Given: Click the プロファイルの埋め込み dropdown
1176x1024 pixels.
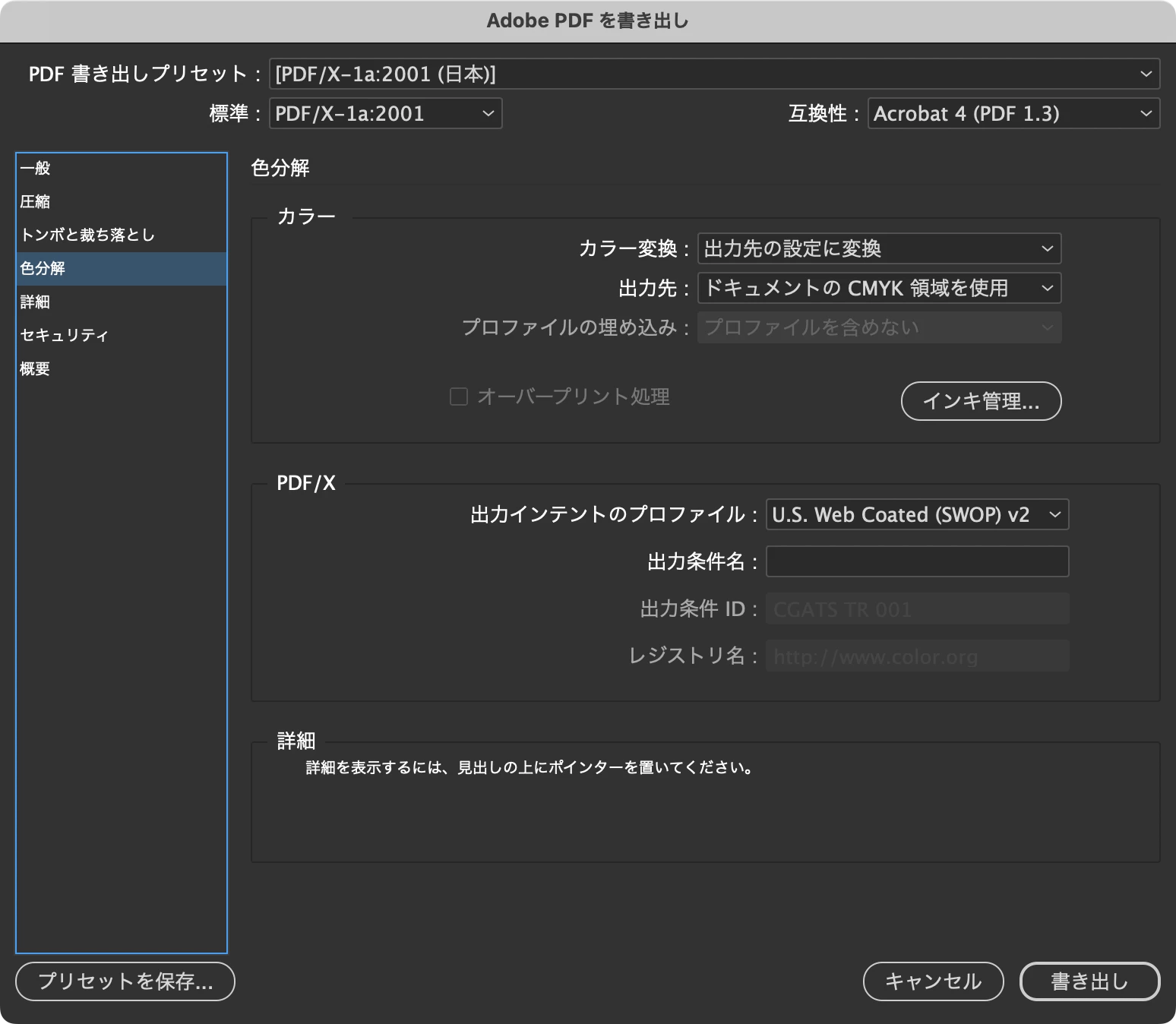Looking at the screenshot, I should pyautogui.click(x=879, y=327).
